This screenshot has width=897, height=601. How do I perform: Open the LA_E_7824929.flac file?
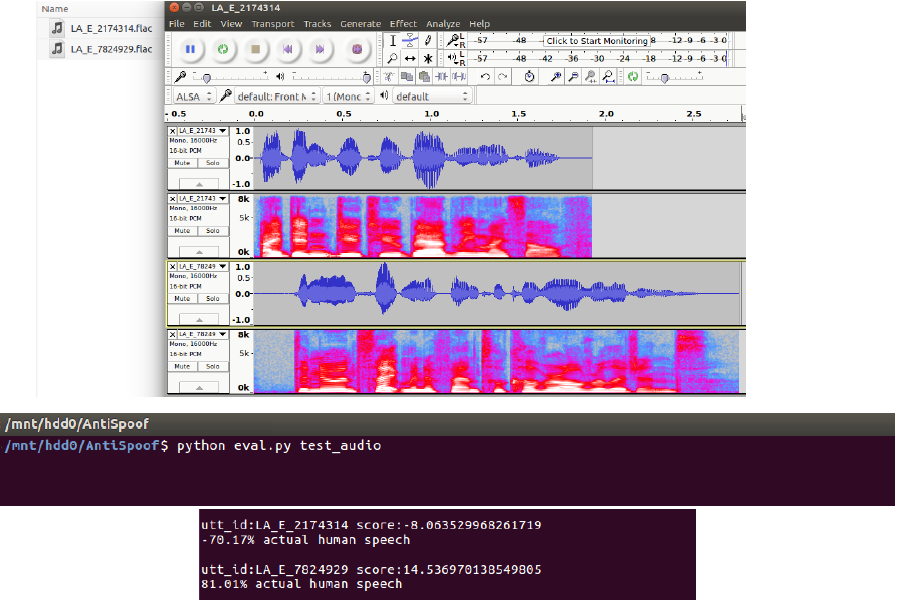pos(110,49)
